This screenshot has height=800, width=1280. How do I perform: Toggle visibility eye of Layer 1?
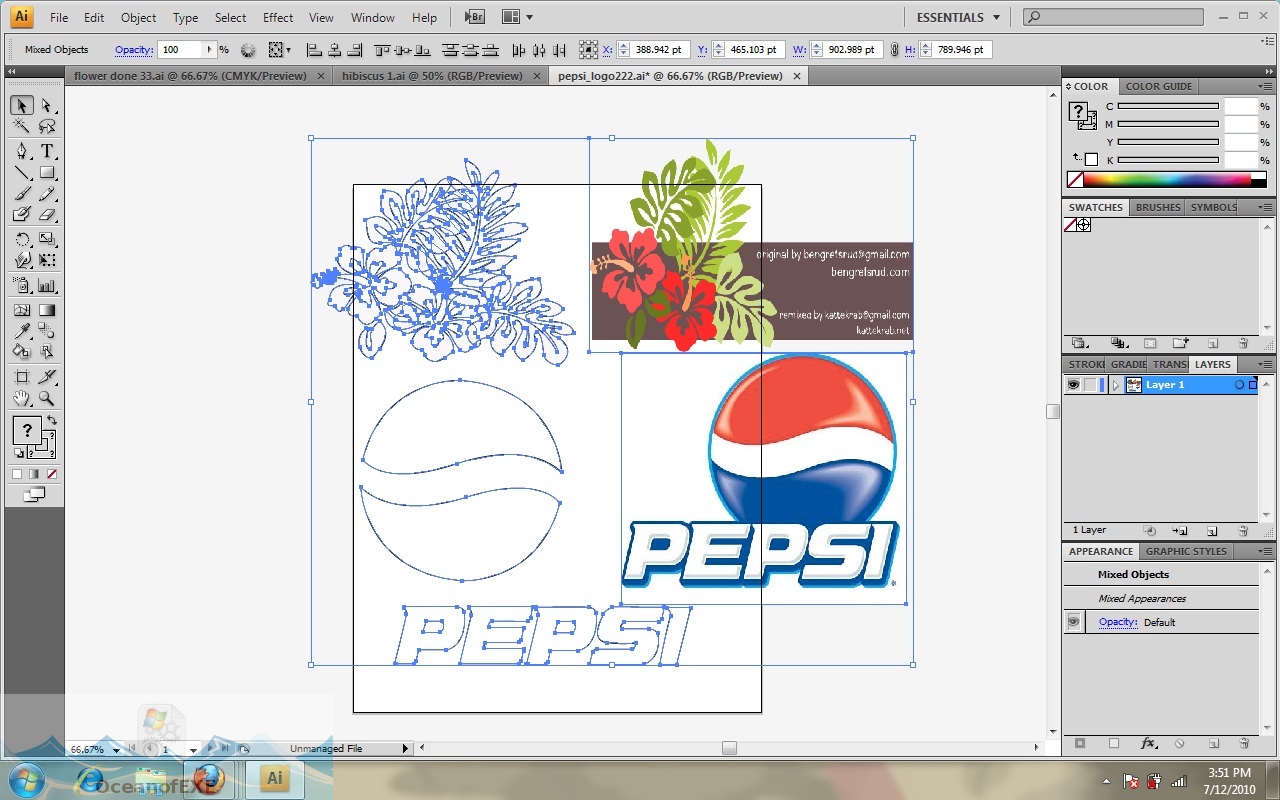(1073, 385)
